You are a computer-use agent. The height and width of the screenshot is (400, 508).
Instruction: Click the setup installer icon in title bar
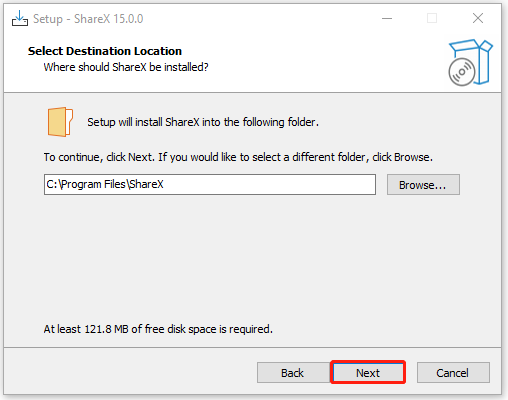tap(20, 18)
